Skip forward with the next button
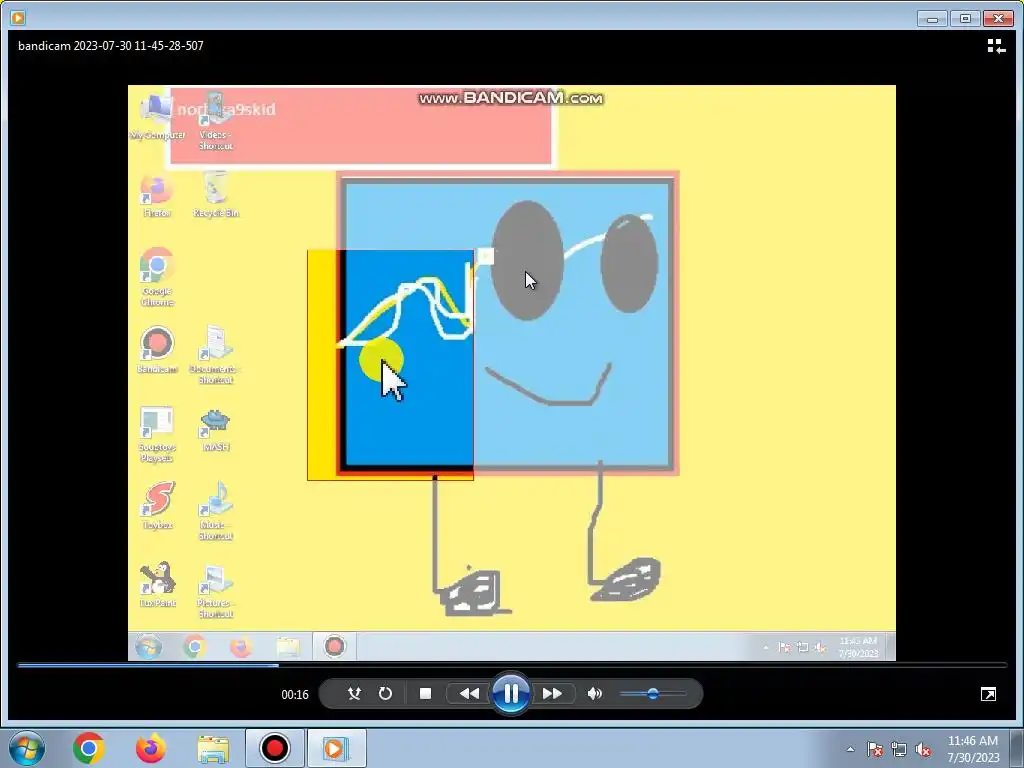This screenshot has height=768, width=1024. (552, 694)
